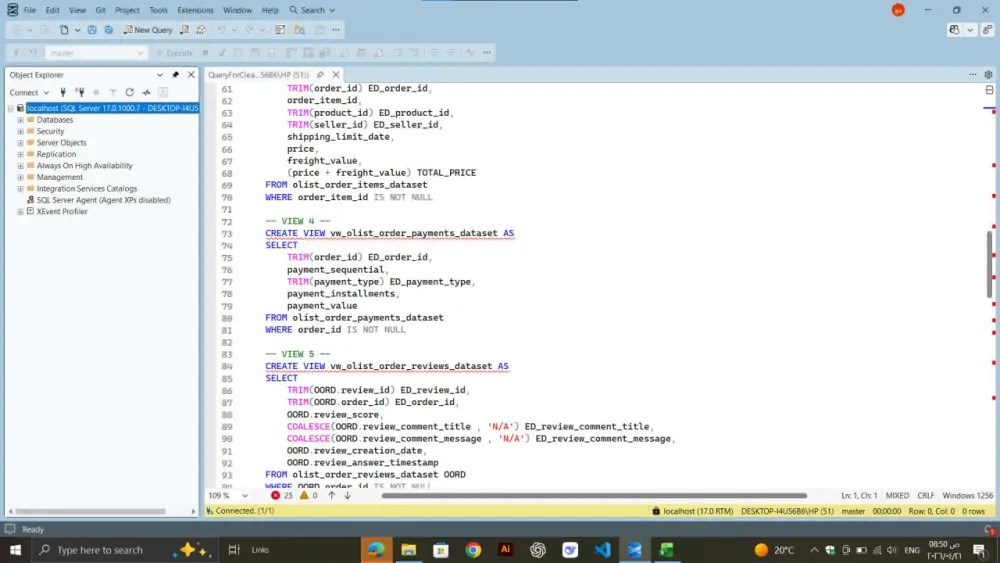The image size is (1000, 563).
Task: Open Visual Studio Code from taskbar
Action: point(602,550)
